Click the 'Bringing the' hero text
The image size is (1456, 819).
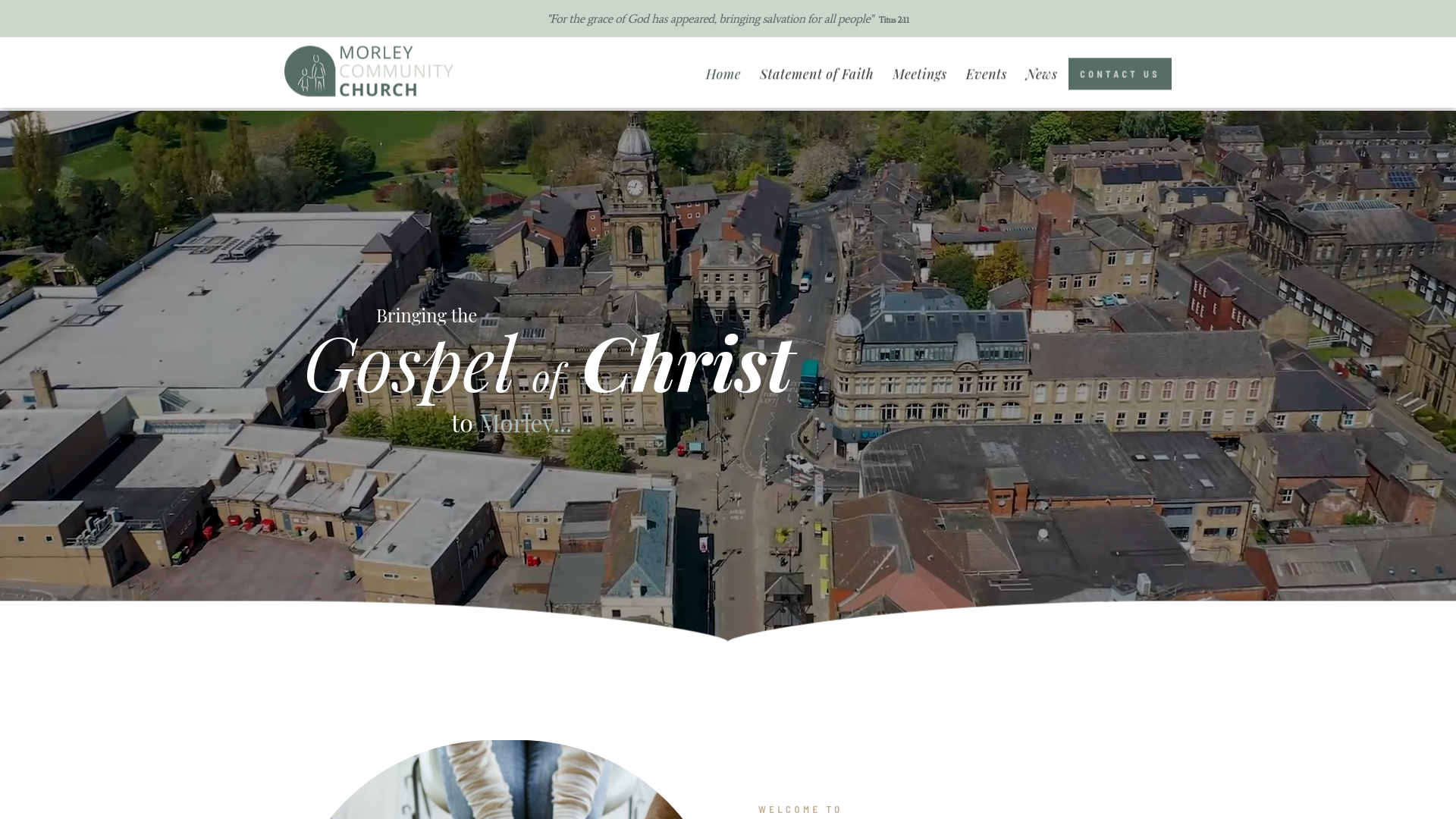426,315
